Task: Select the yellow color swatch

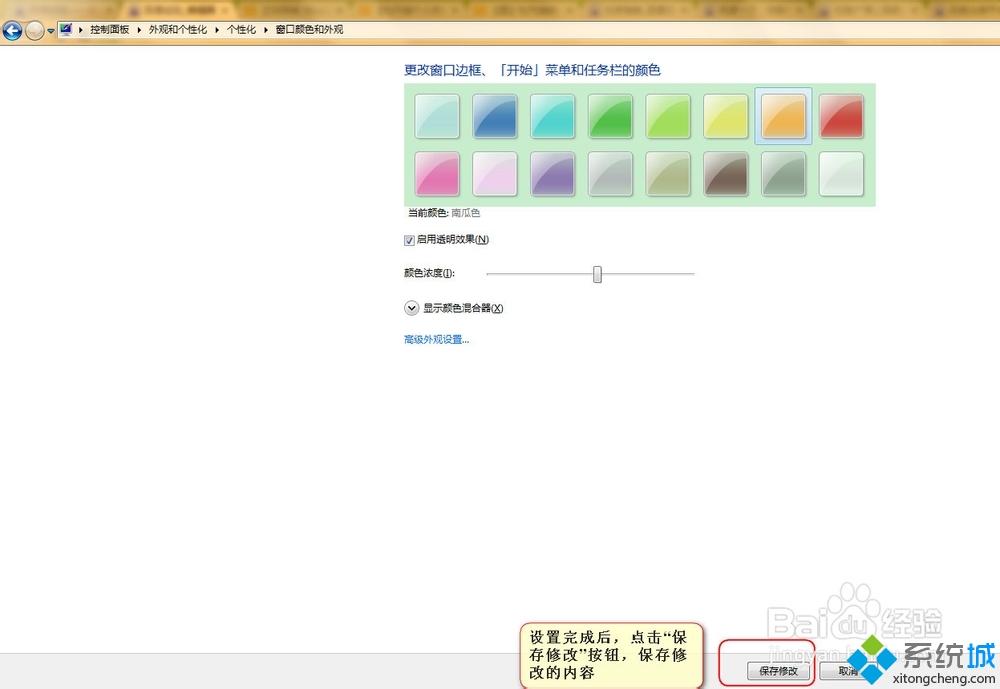Action: click(726, 116)
